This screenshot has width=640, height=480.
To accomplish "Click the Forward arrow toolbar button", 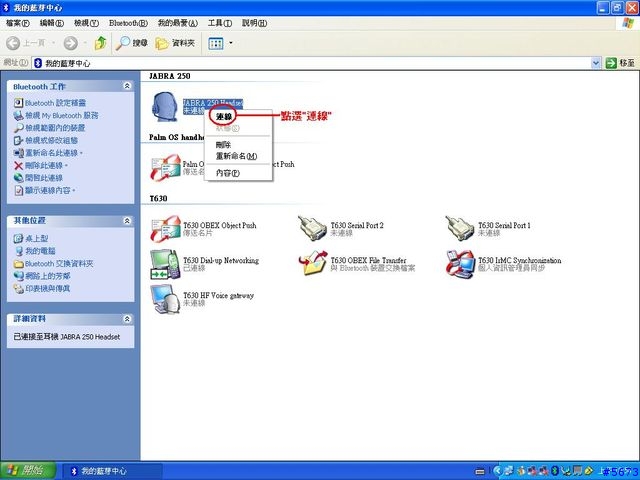I will (71, 42).
